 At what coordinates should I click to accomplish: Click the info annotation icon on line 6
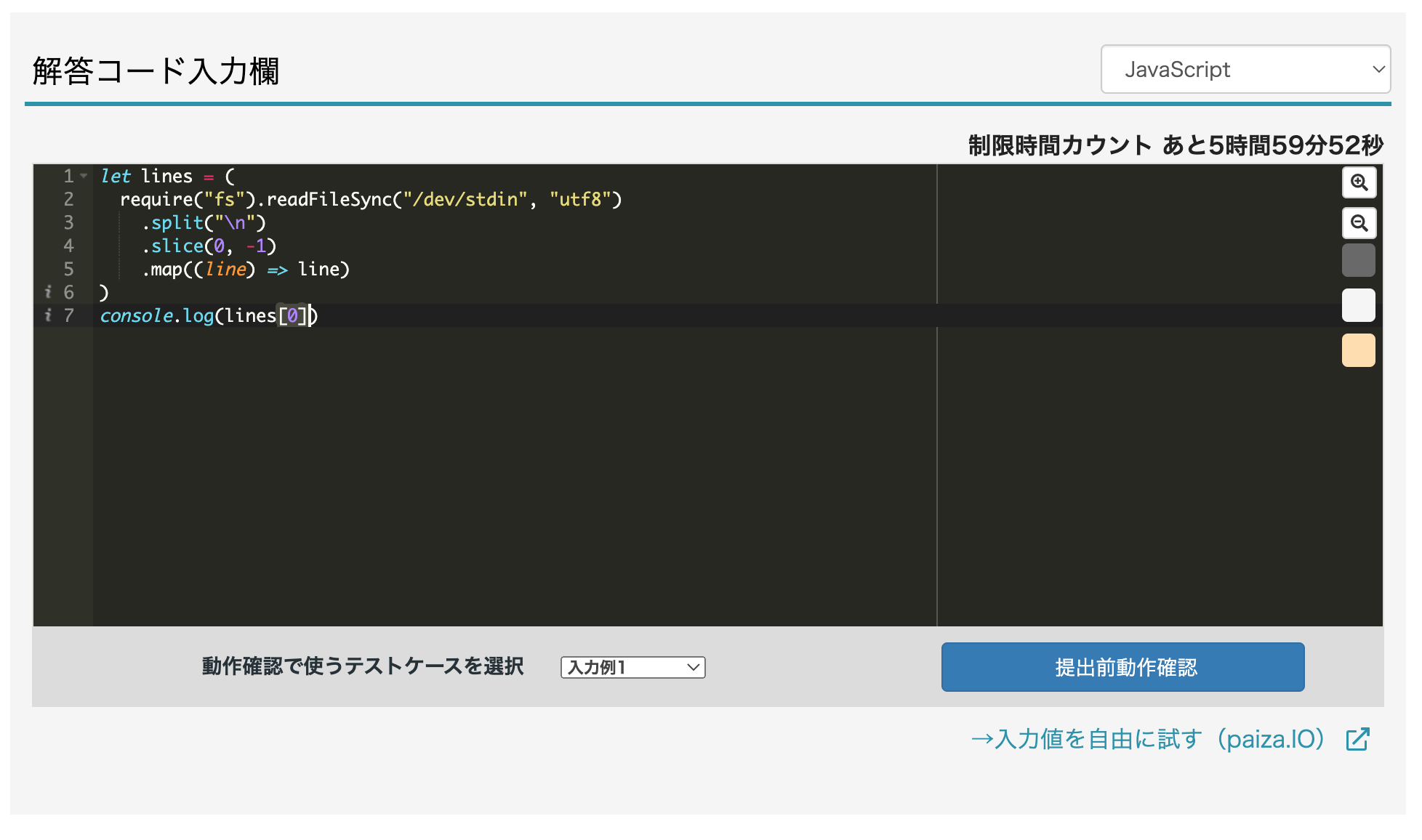(49, 292)
